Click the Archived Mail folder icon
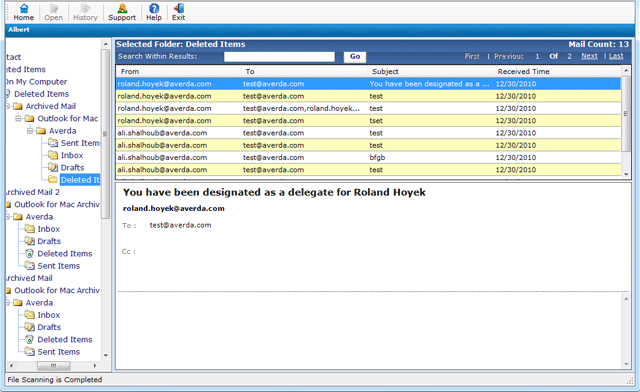Screen dimensions: 640x392 point(18,106)
